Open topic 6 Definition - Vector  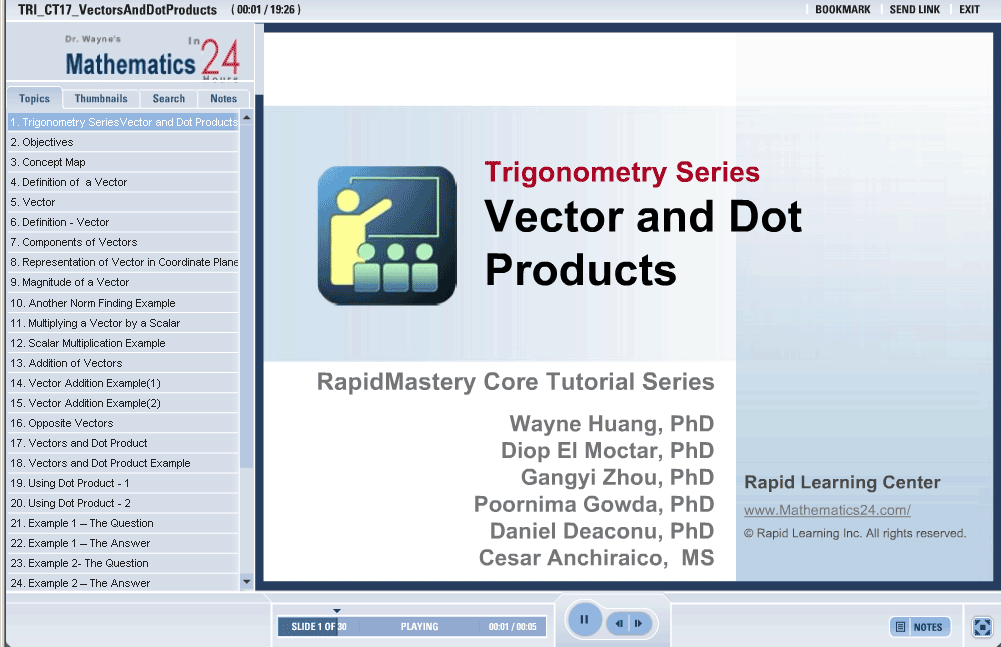click(123, 222)
